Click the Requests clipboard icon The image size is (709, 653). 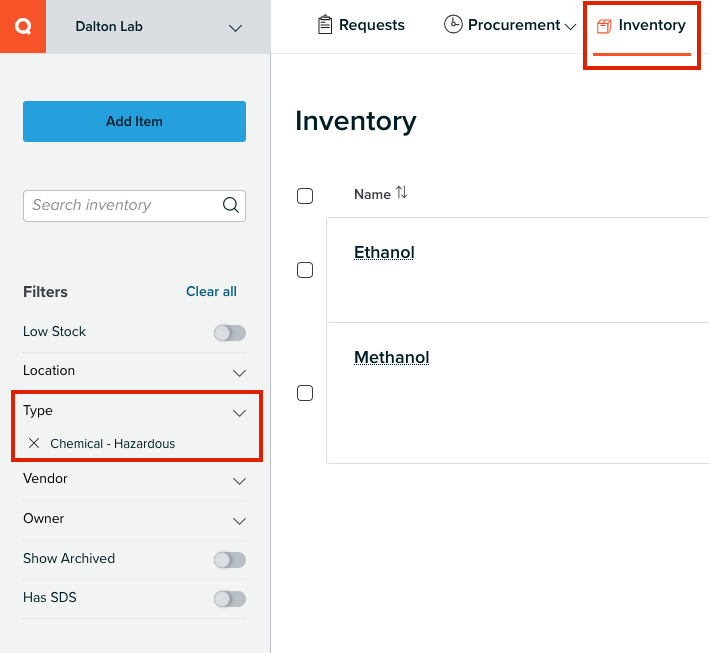click(325, 25)
